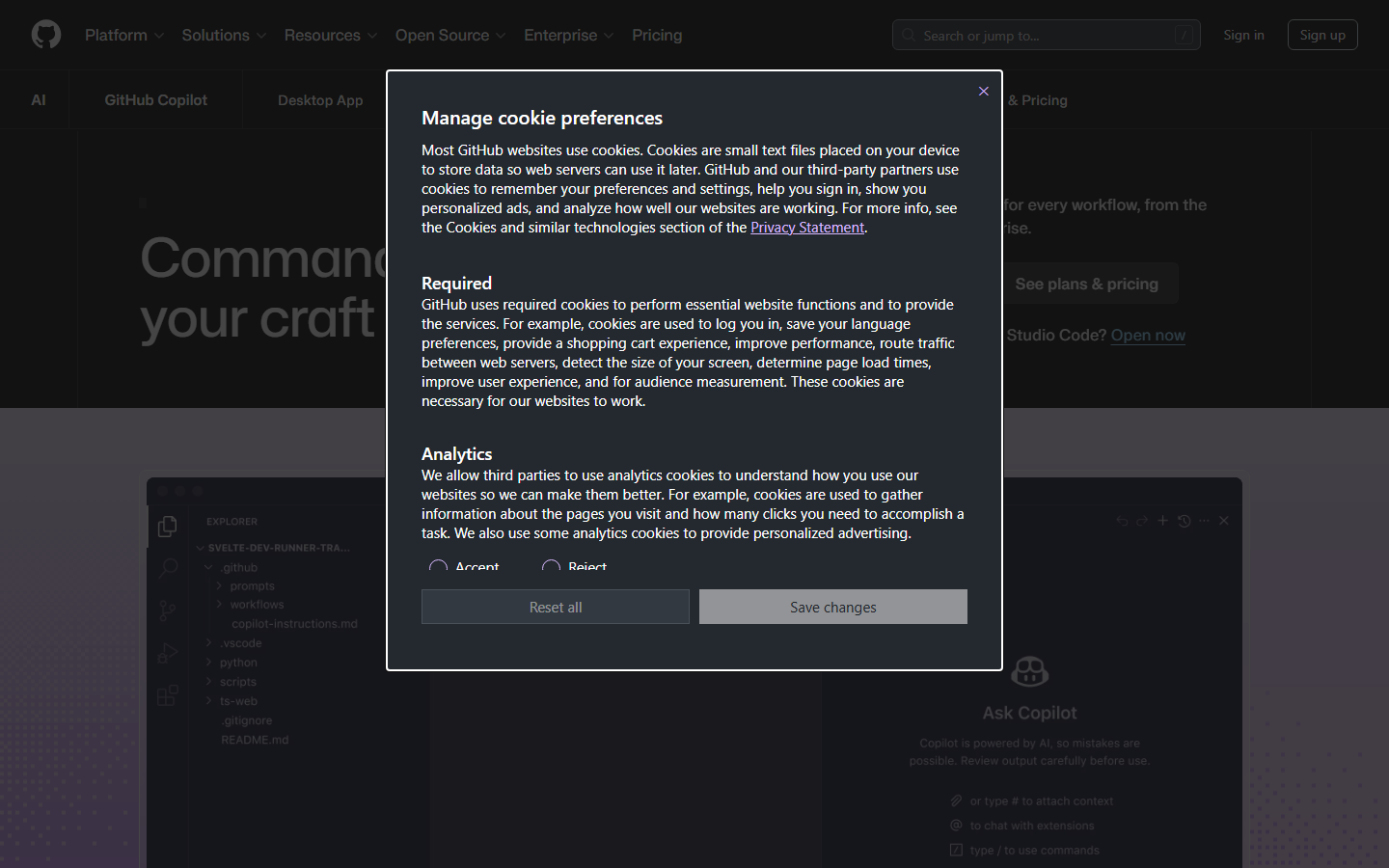Open the Pricing menu item
1389x868 pixels.
click(x=657, y=35)
